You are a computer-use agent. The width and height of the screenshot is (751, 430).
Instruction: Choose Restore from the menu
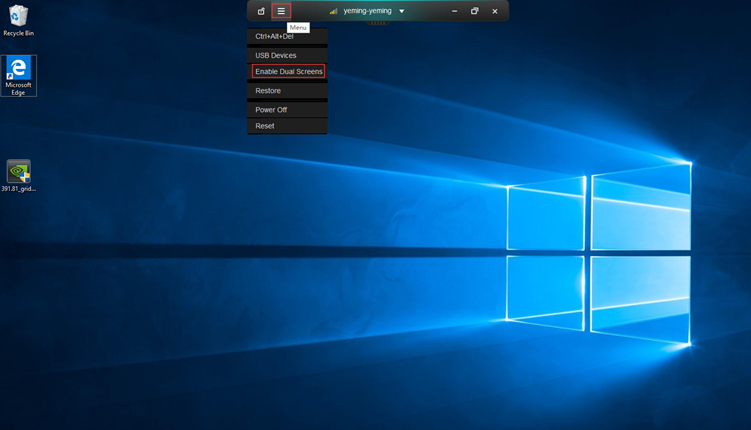(268, 91)
